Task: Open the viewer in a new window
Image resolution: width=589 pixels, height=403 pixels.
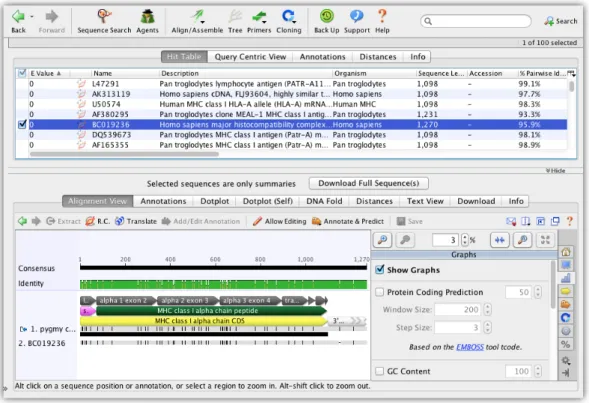Action: point(555,221)
